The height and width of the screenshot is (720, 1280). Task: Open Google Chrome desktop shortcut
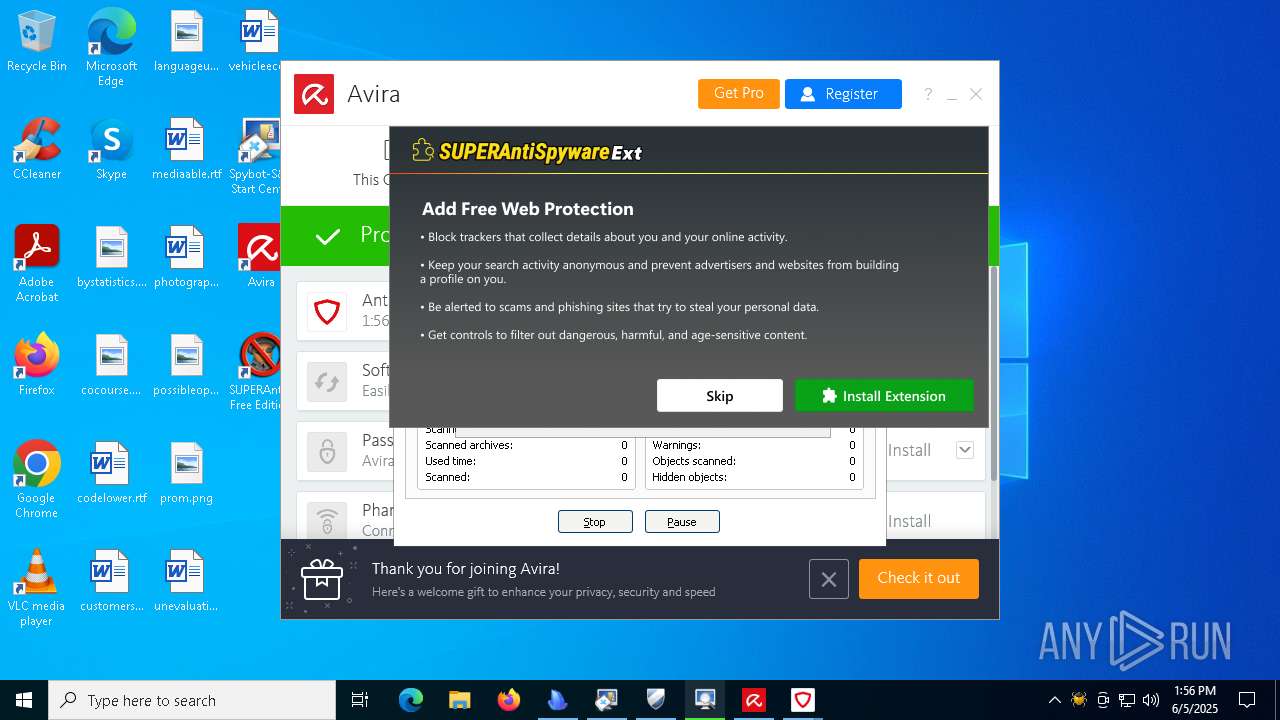click(x=37, y=480)
